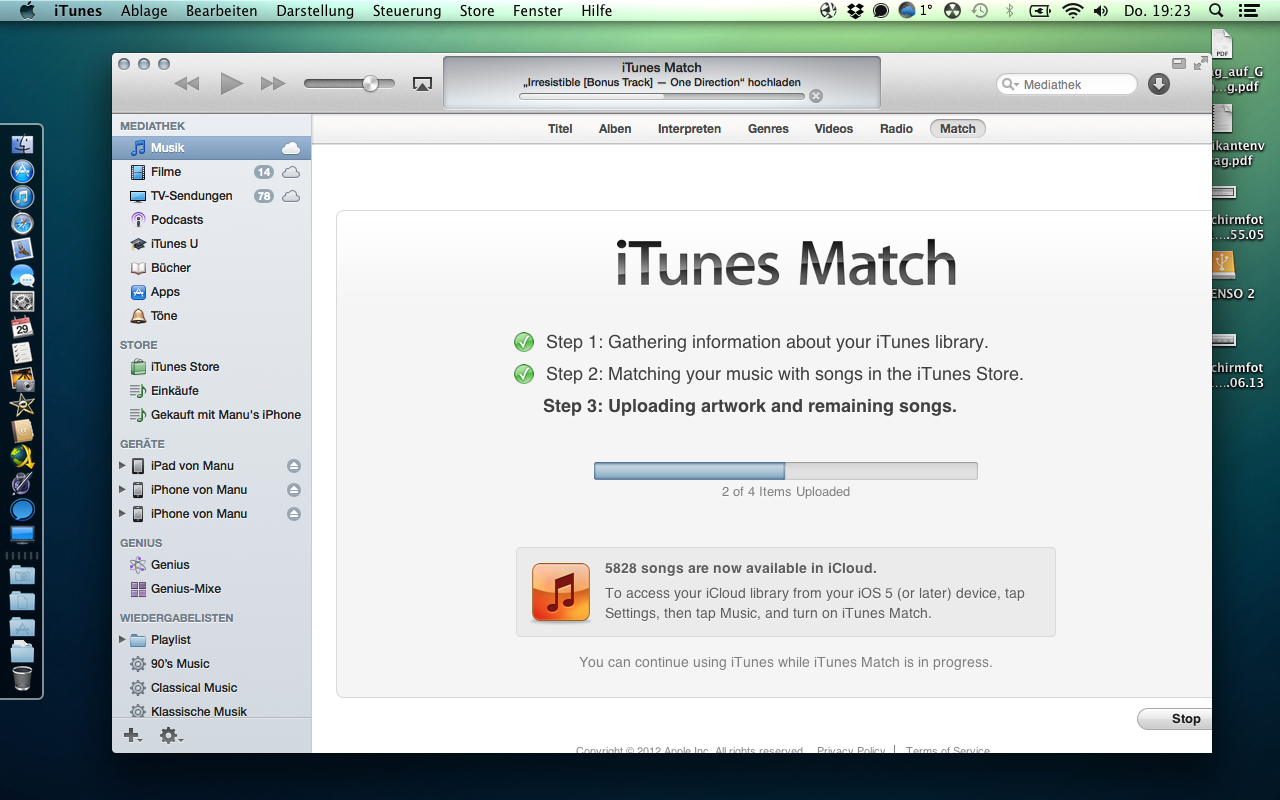The image size is (1280, 800).
Task: Open TV-Sendungen library
Action: [x=212, y=196]
